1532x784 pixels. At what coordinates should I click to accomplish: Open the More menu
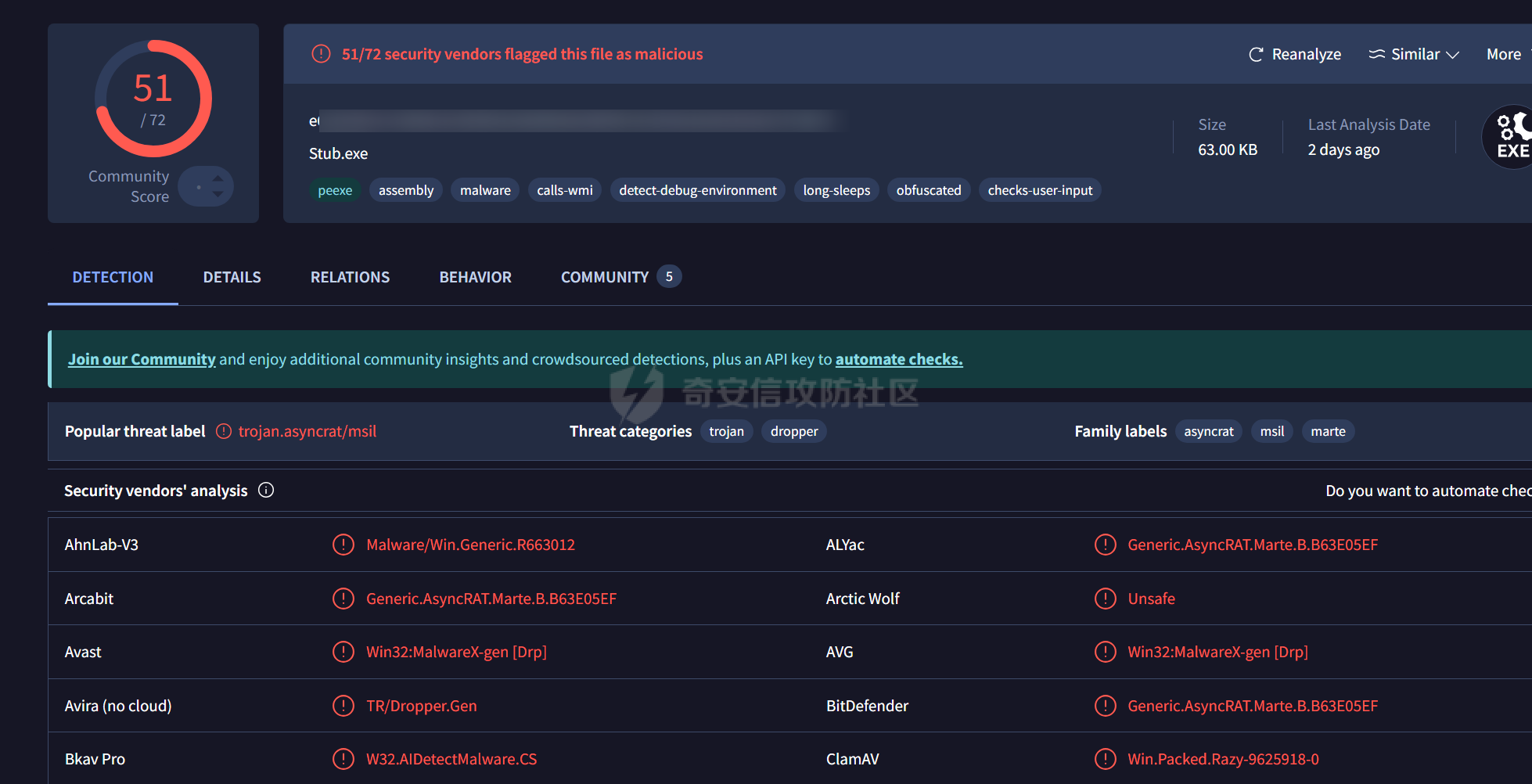1504,55
